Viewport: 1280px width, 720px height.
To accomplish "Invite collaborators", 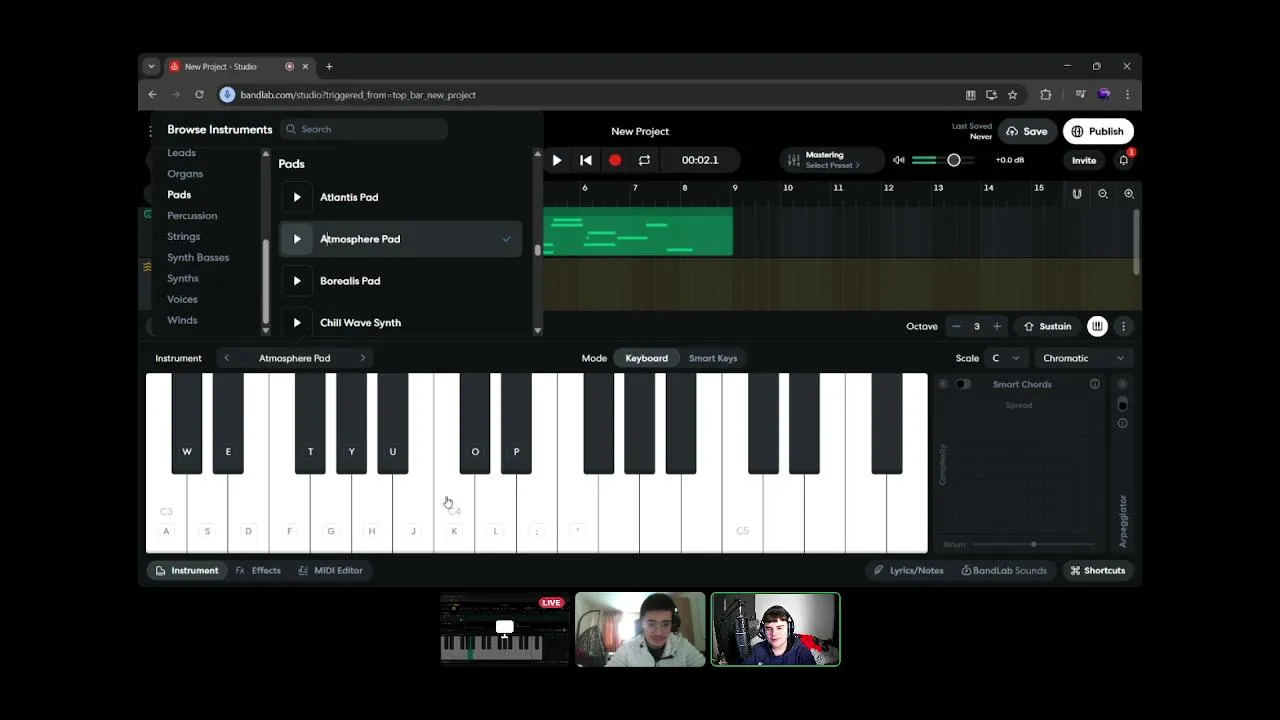I will (x=1084, y=160).
